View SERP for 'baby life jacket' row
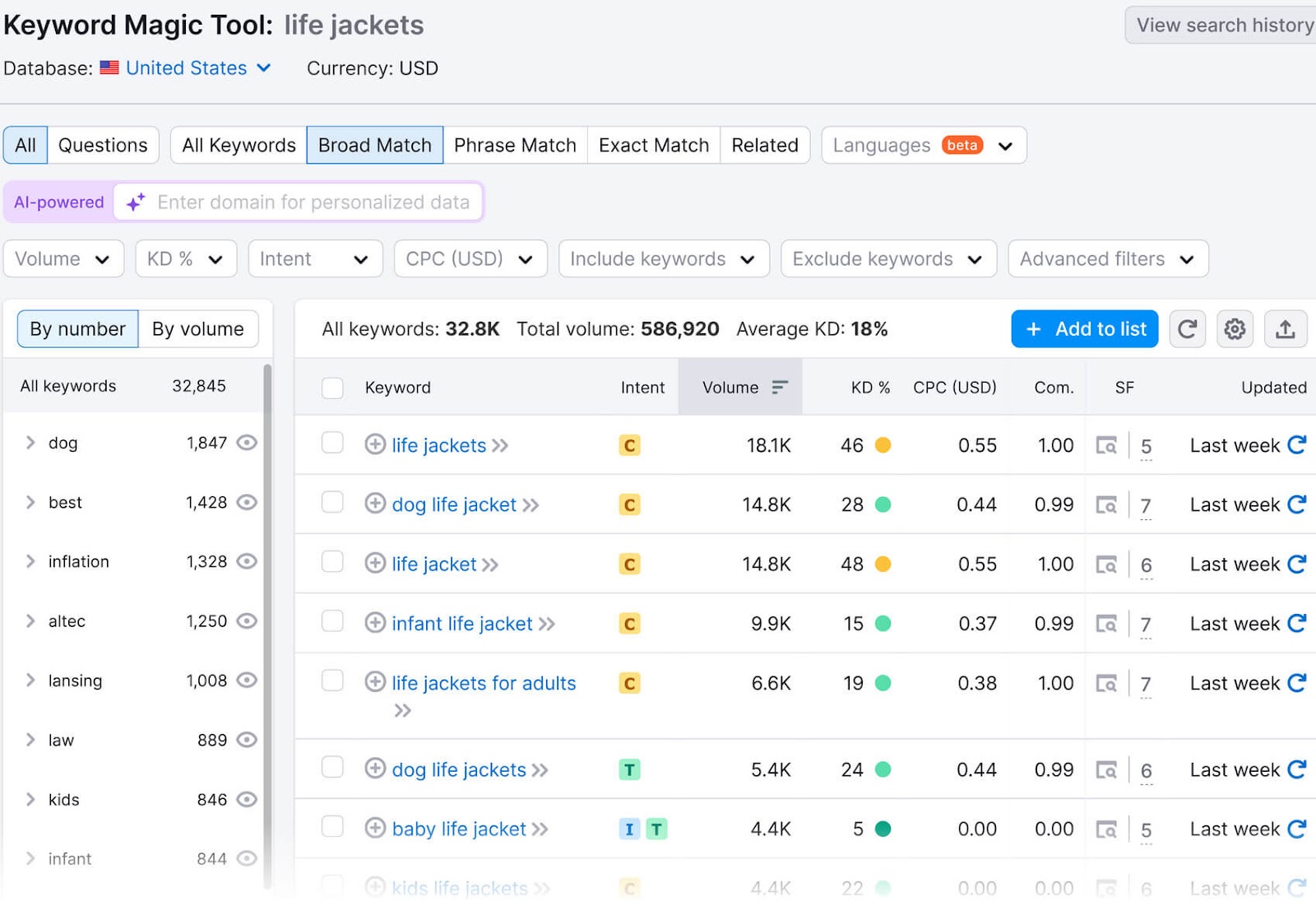The width and height of the screenshot is (1316, 906). click(x=1106, y=829)
